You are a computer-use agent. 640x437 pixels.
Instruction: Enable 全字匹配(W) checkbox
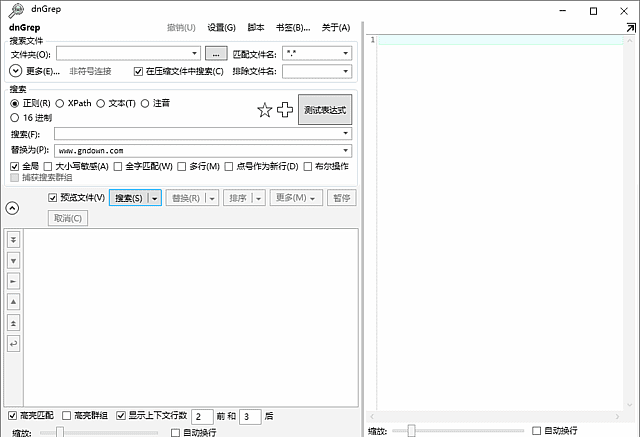[118, 166]
